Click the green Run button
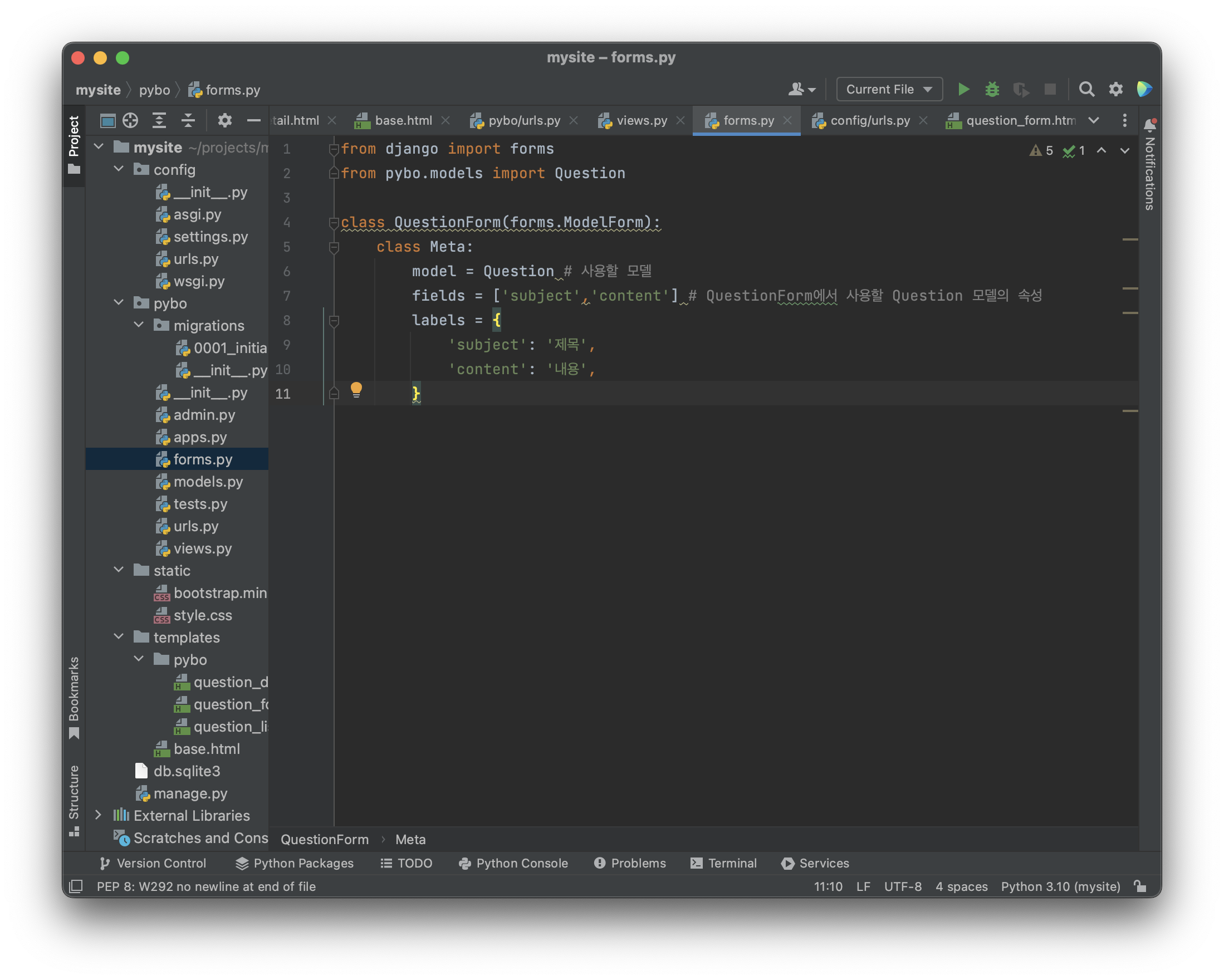Viewport: 1224px width, 980px height. point(963,89)
